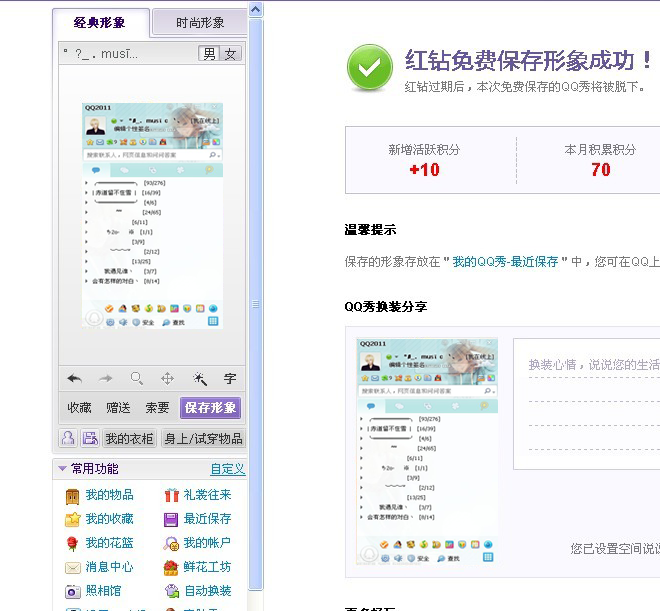
Task: Click the 自定义 link
Action: [x=227, y=469]
